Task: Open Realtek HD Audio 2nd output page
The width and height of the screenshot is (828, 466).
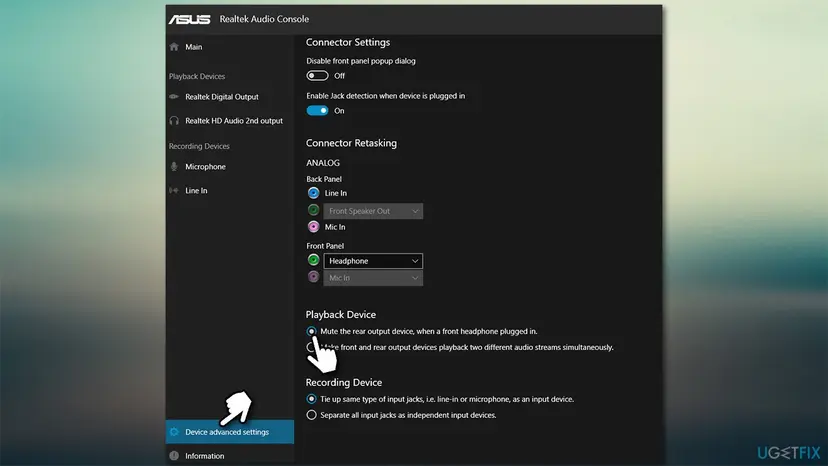Action: pos(230,121)
